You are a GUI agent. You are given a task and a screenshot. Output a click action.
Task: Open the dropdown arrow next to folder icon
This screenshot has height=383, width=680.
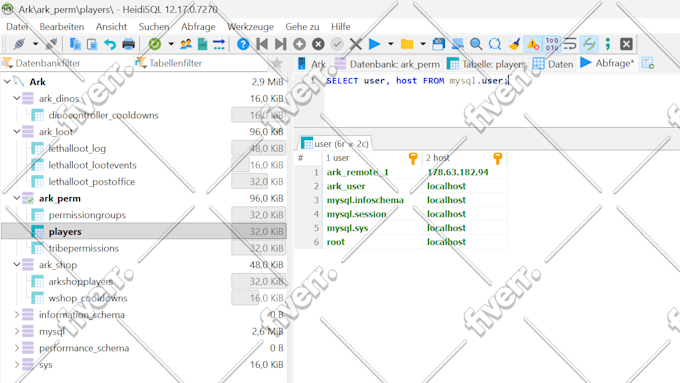423,44
